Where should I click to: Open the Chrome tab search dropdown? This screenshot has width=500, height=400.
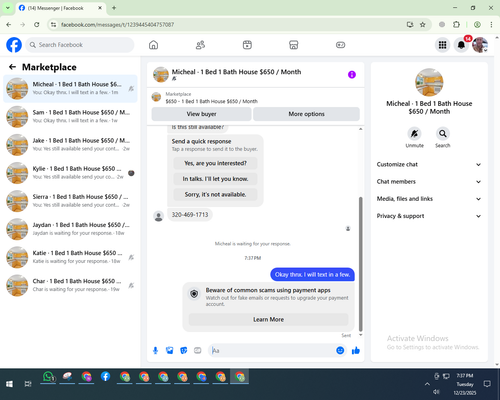(8, 8)
